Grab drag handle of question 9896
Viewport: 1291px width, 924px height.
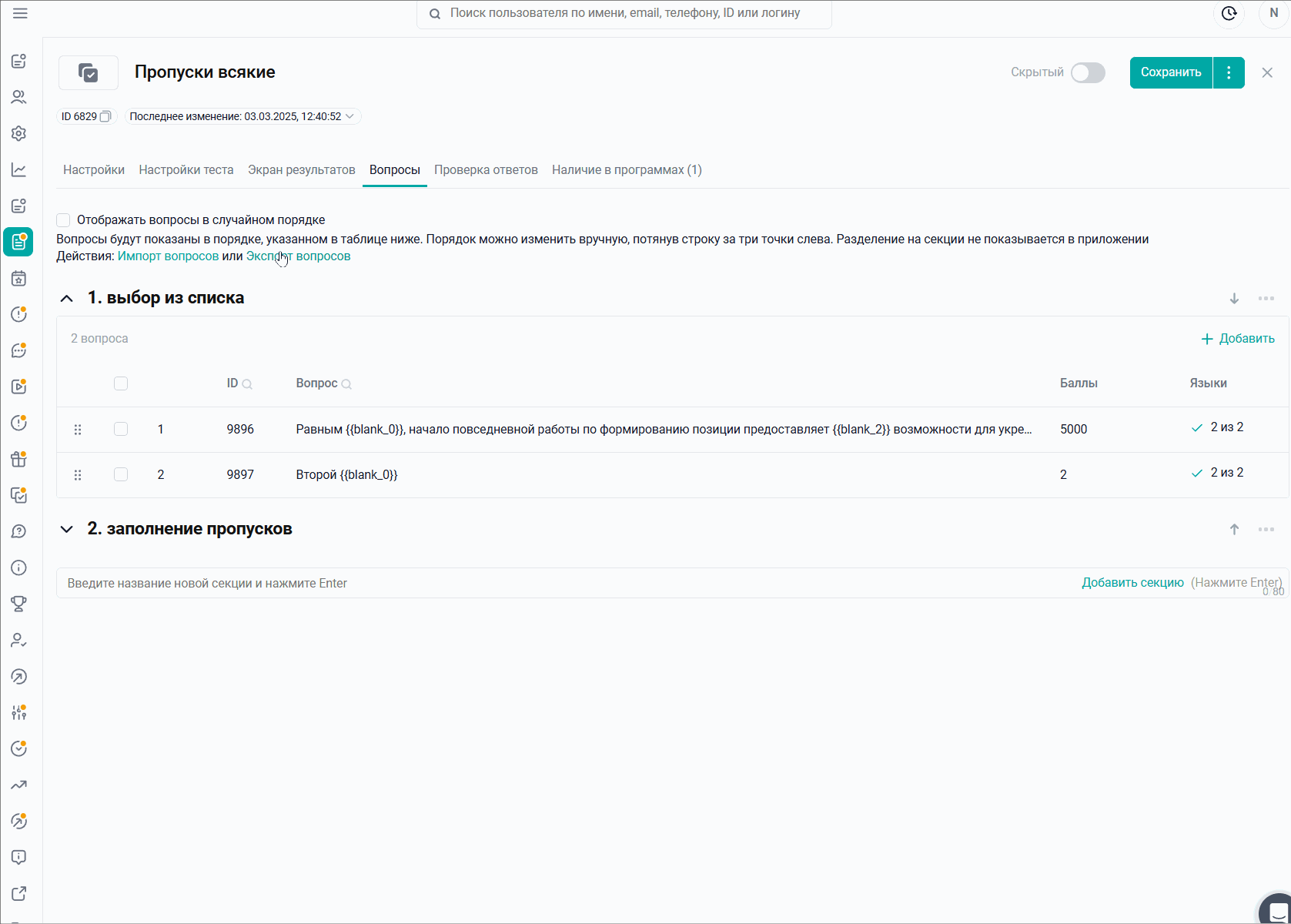[78, 430]
